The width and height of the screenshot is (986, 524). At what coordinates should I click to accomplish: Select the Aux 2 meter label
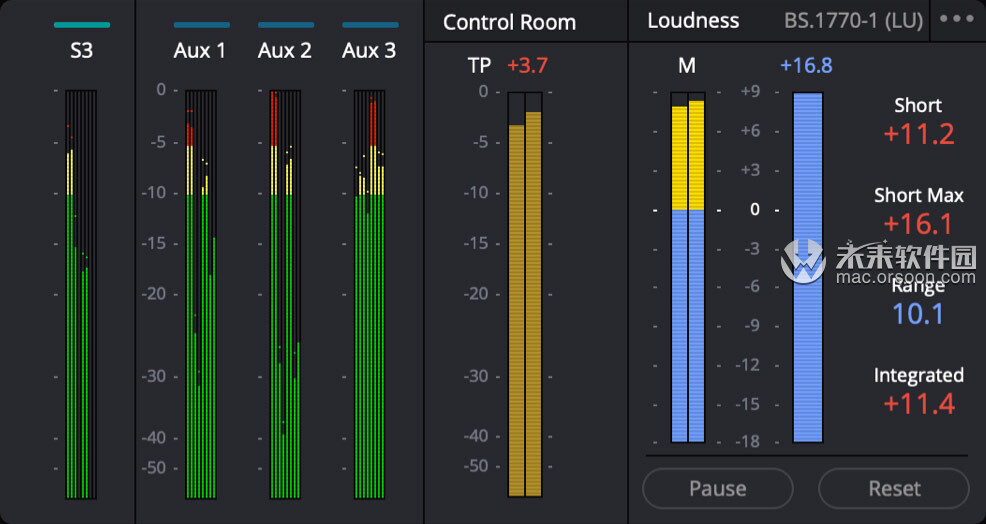click(285, 50)
